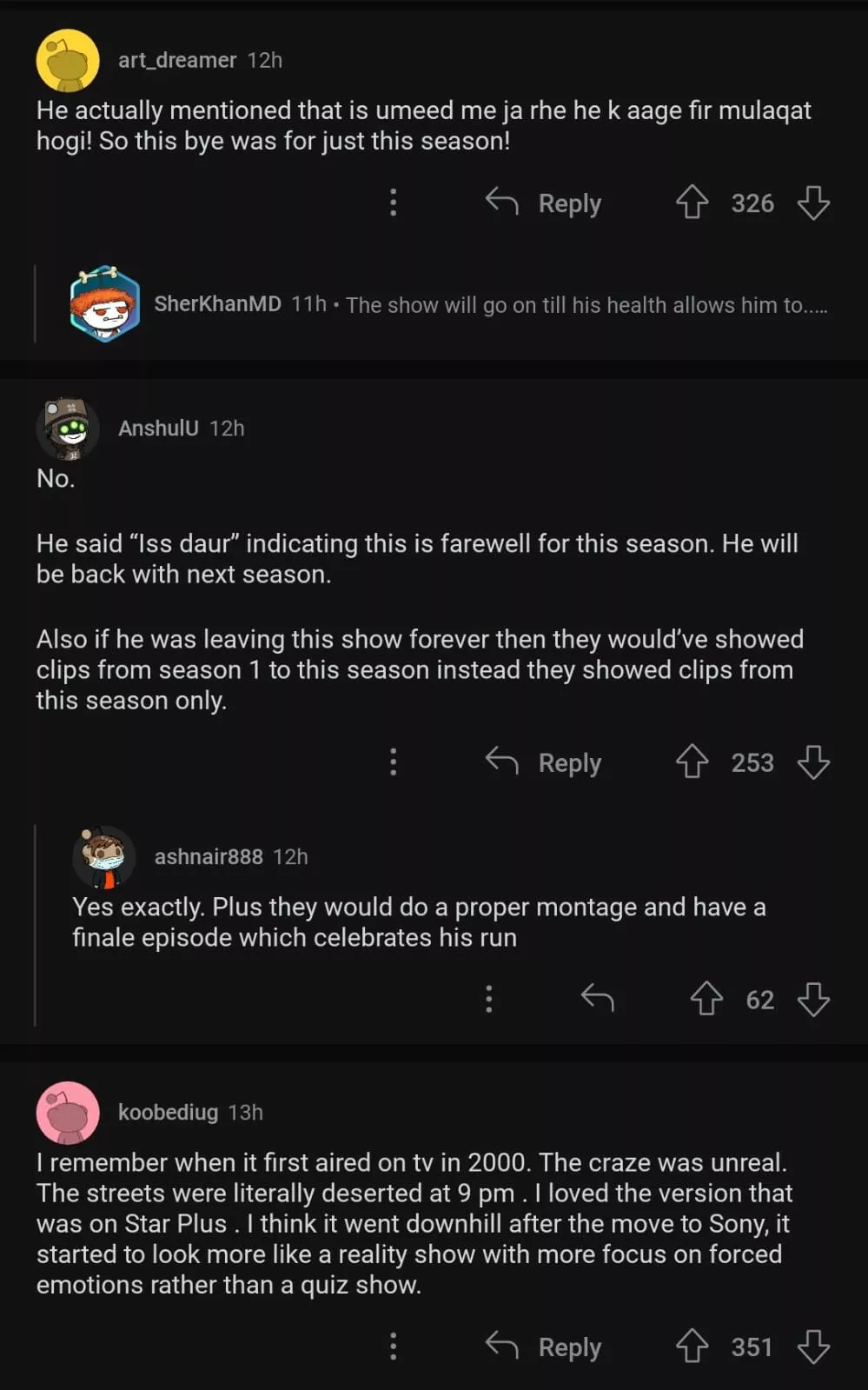Upvote AnshulU's comment
Screen dimensions: 868x1390
[x=692, y=762]
